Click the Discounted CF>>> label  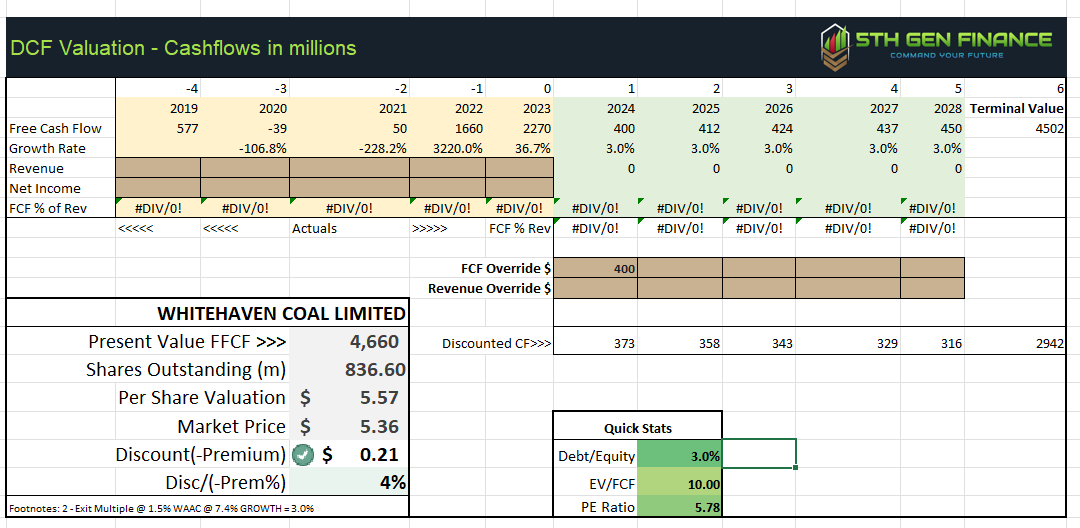pyautogui.click(x=496, y=343)
